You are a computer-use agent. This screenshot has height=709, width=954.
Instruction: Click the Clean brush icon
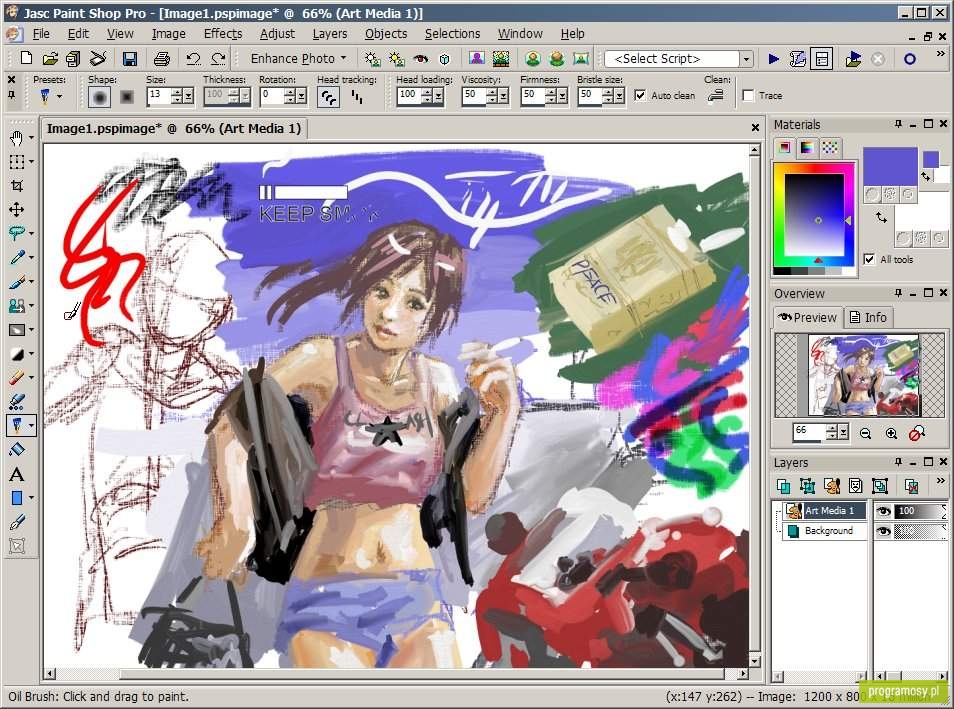click(716, 96)
